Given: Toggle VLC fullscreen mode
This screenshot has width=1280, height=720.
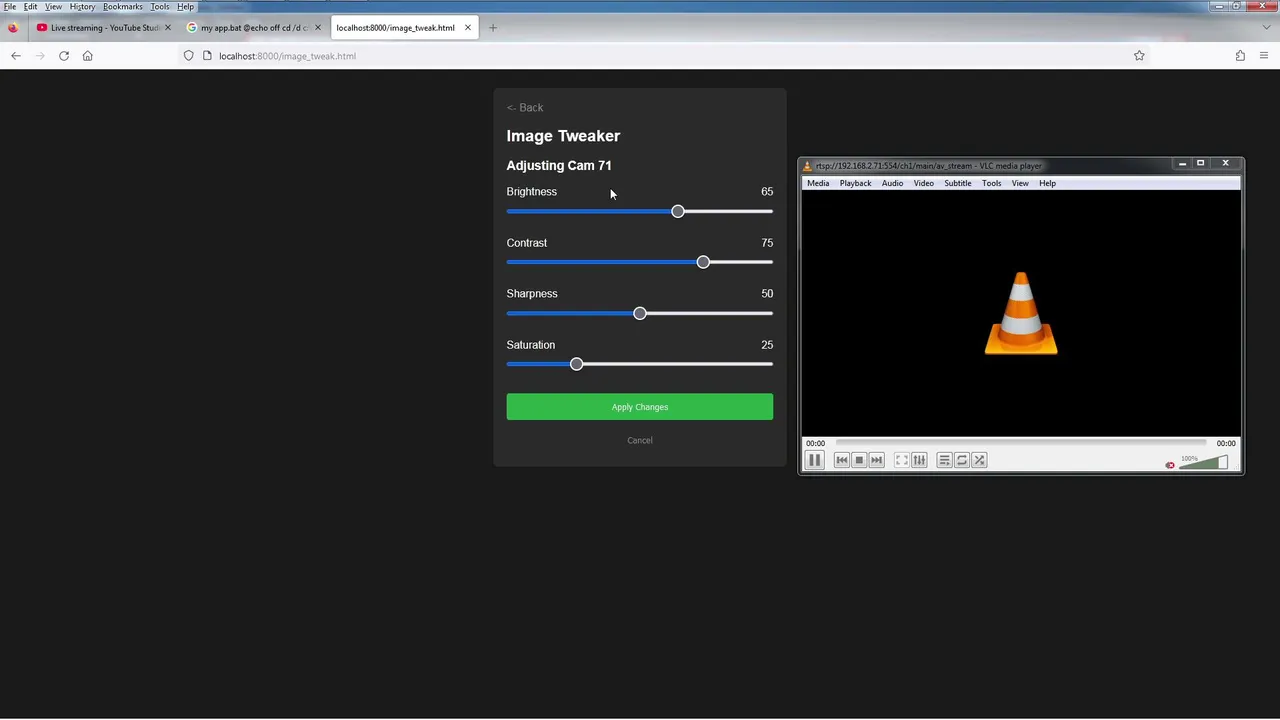Looking at the screenshot, I should click(902, 460).
